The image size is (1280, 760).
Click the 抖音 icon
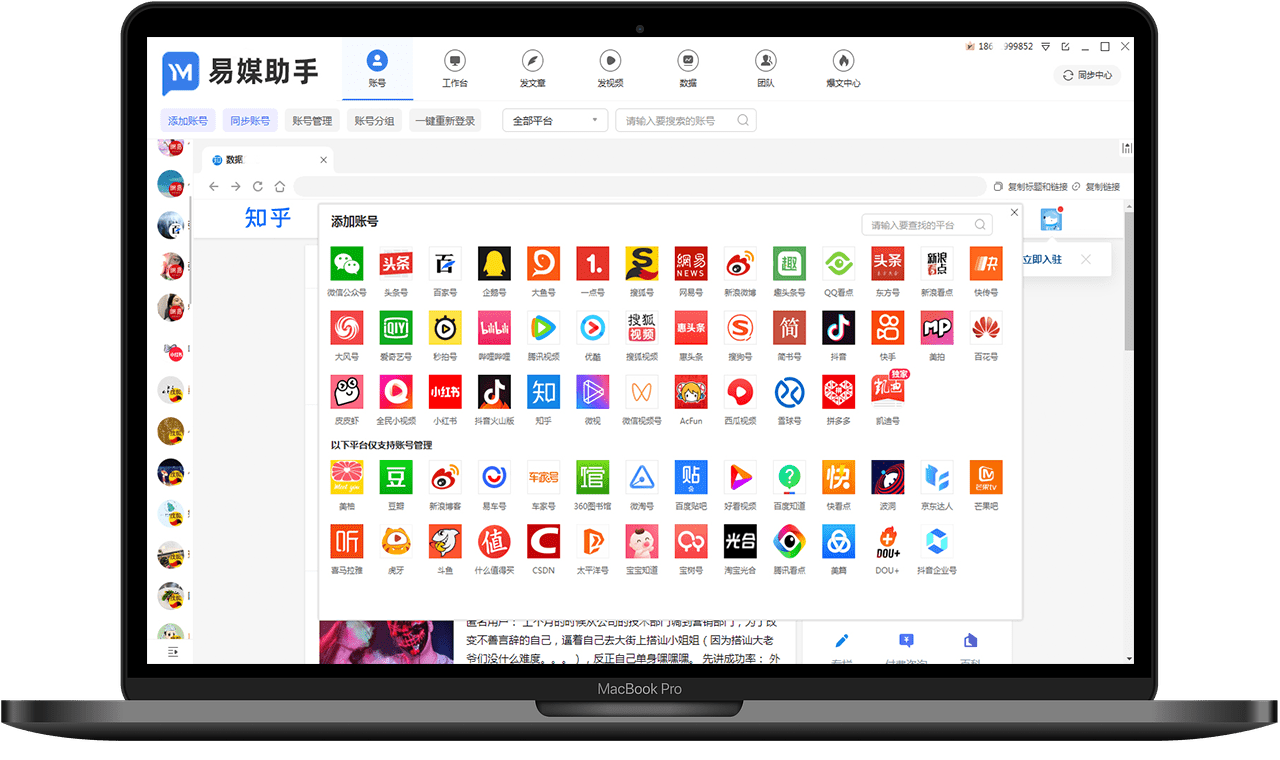pyautogui.click(x=838, y=328)
